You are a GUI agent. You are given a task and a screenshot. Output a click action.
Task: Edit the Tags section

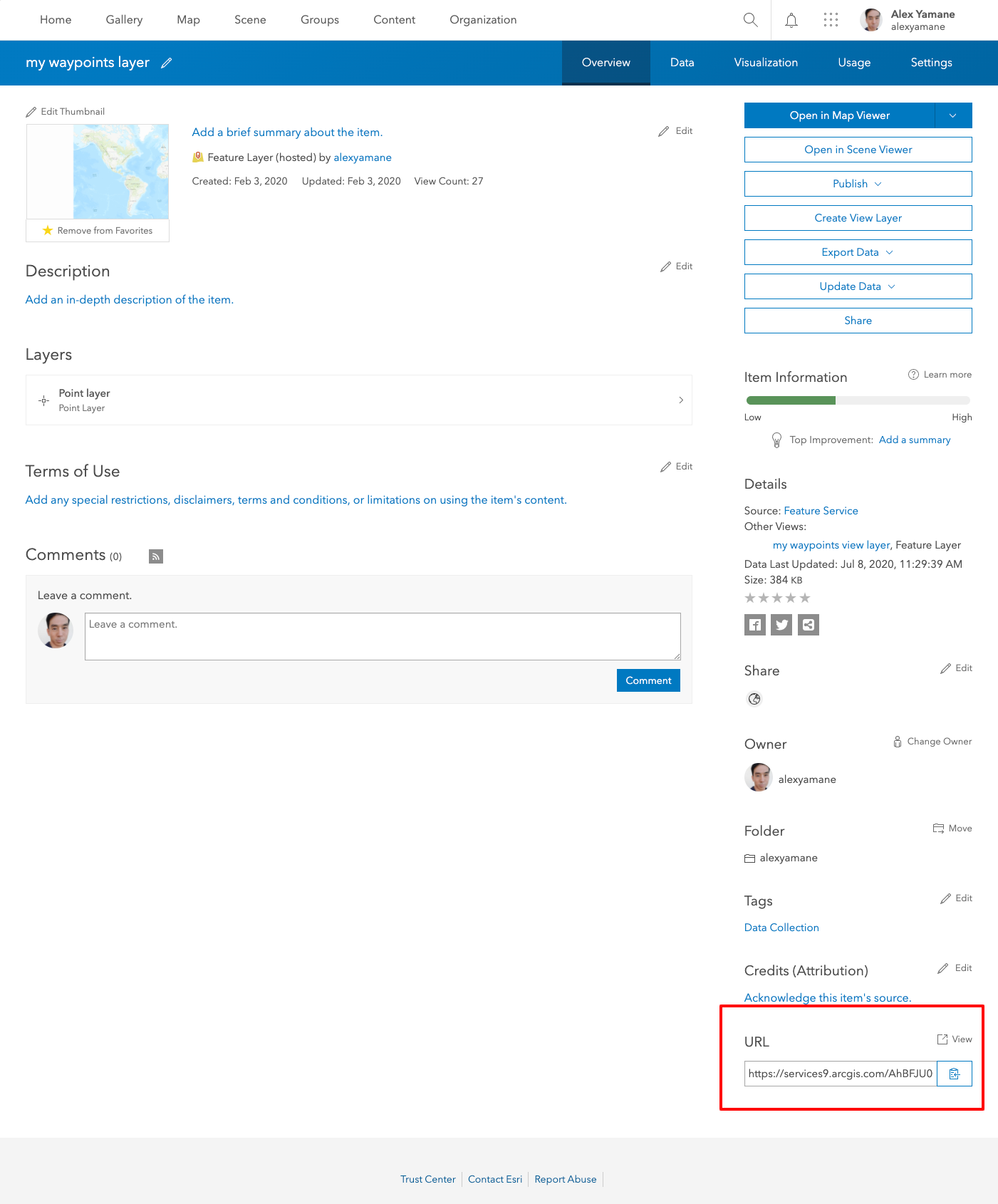(956, 898)
